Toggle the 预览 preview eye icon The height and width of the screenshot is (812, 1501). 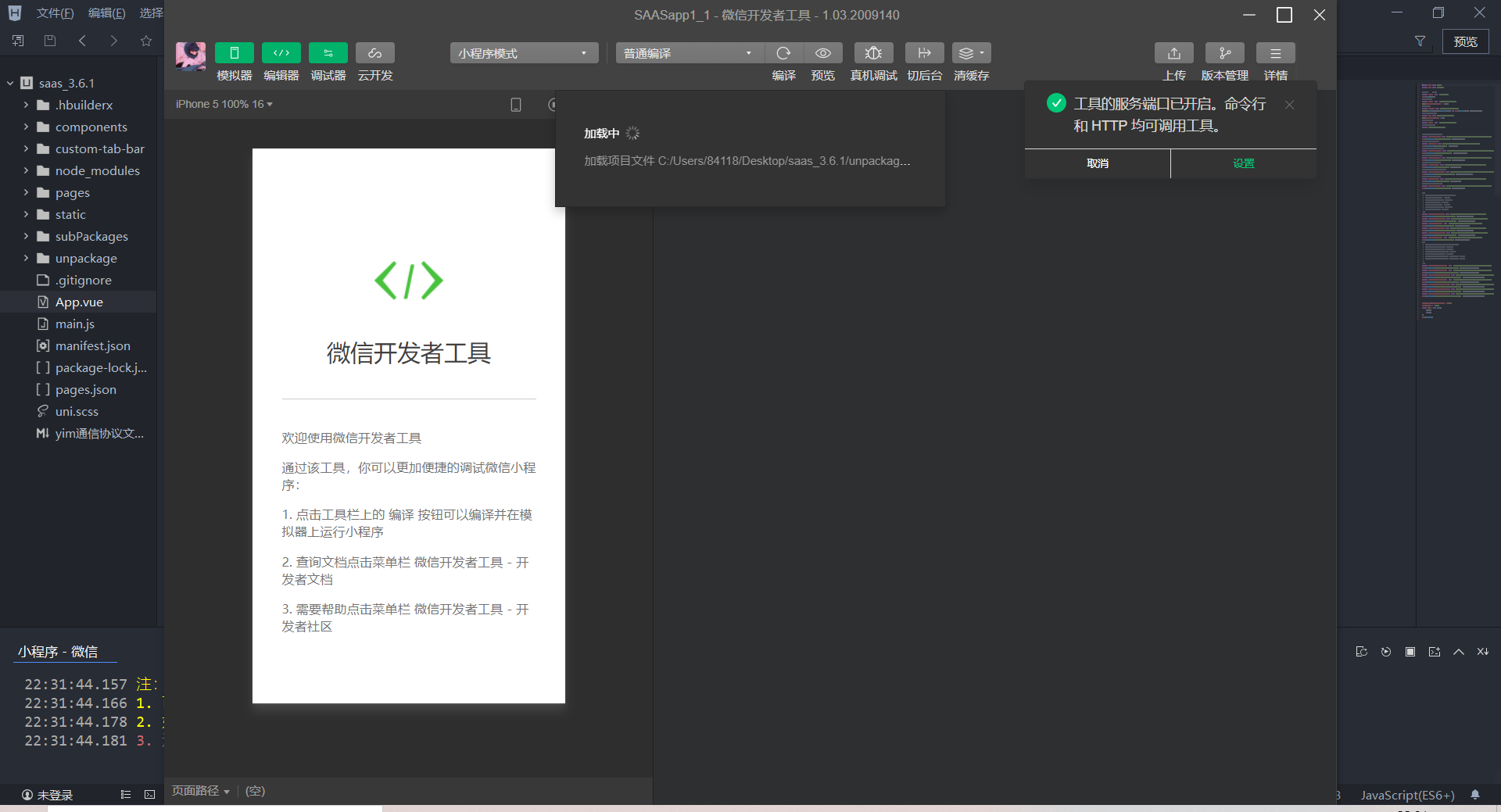822,52
